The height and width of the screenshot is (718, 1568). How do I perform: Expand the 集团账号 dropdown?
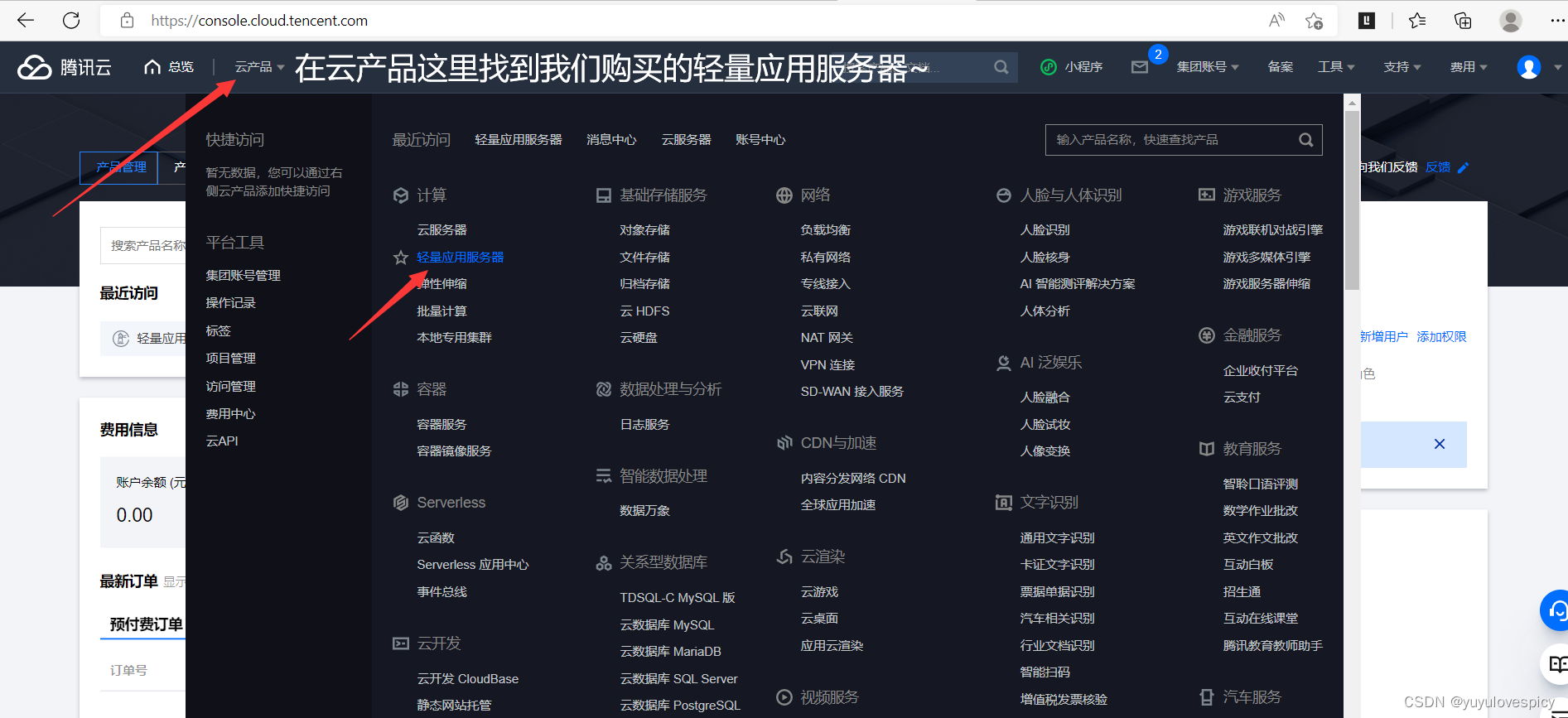pyautogui.click(x=1208, y=67)
